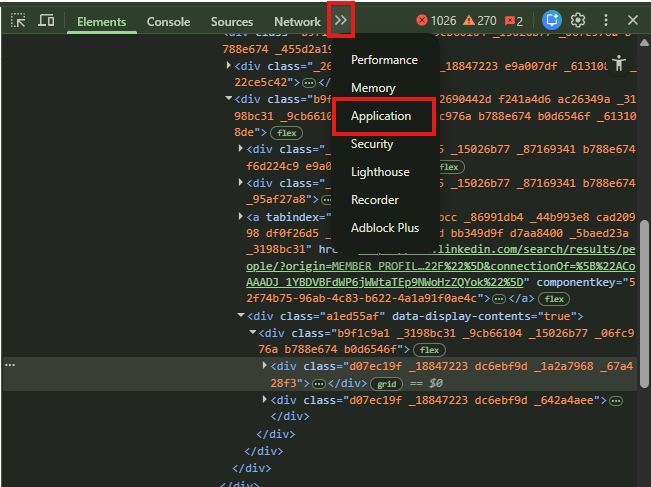Click the == $0 marker text

[426, 383]
